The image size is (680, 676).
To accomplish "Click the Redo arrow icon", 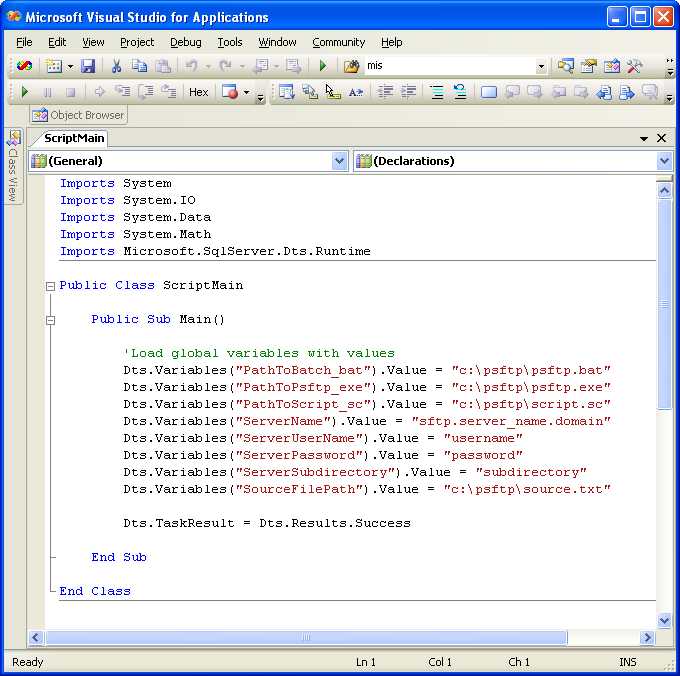I will 225,66.
